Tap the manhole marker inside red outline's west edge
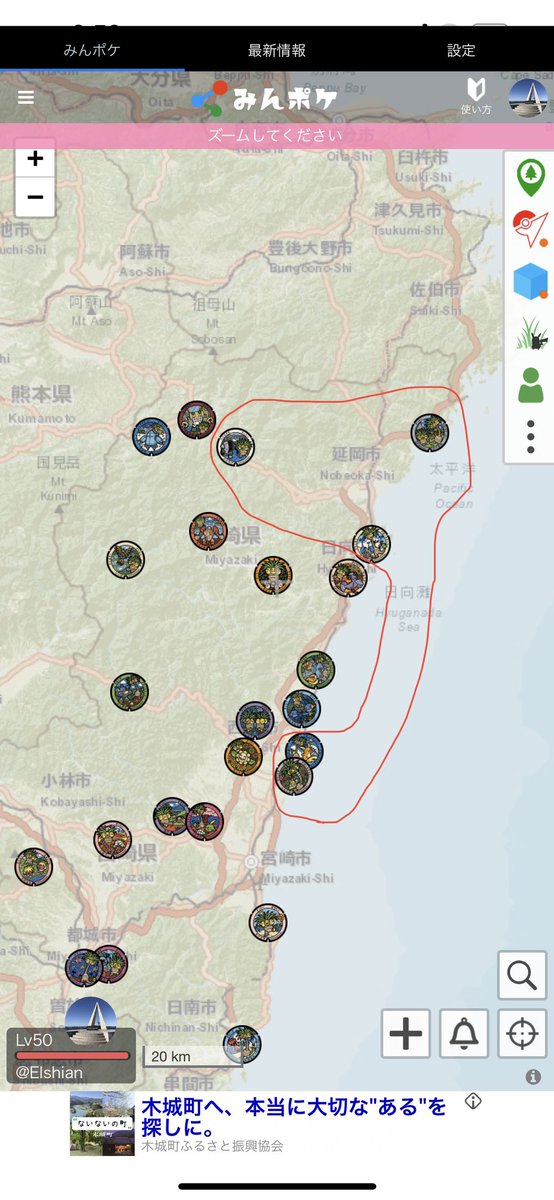This screenshot has width=554, height=1200. 236,447
